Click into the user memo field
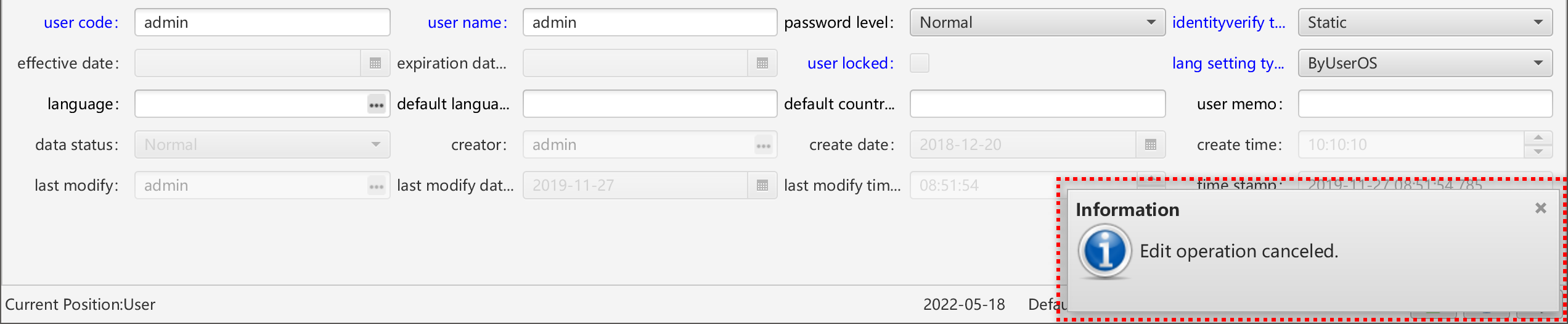 [1425, 104]
